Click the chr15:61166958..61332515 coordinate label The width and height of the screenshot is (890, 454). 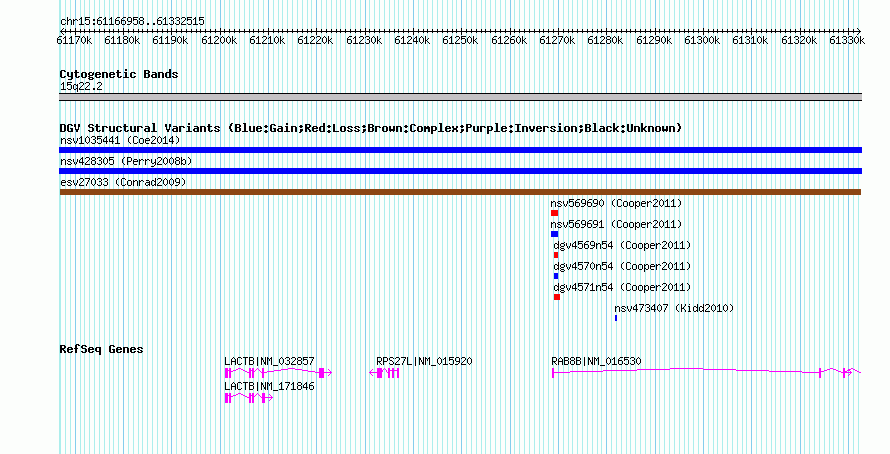tap(132, 21)
